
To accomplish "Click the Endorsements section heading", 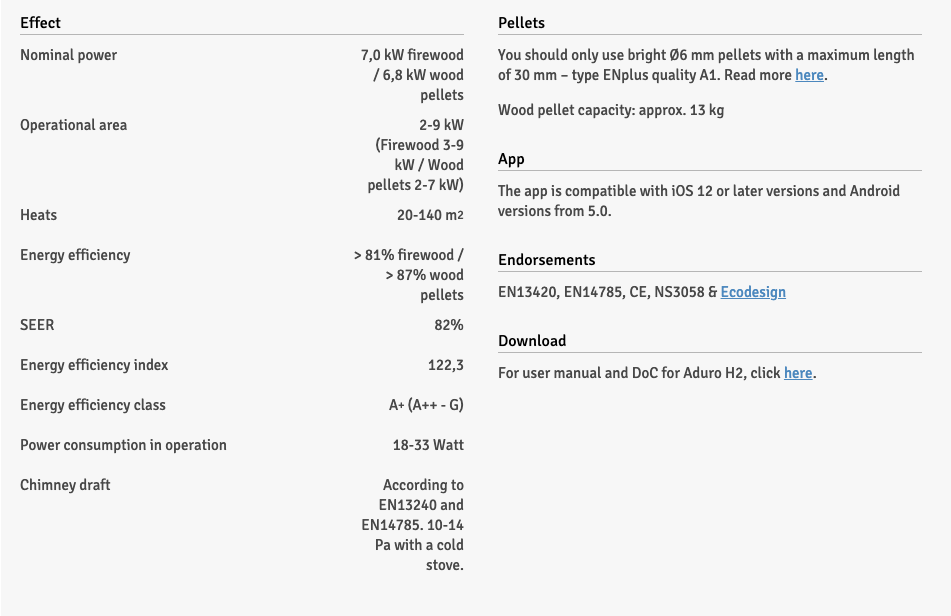I will [546, 260].
